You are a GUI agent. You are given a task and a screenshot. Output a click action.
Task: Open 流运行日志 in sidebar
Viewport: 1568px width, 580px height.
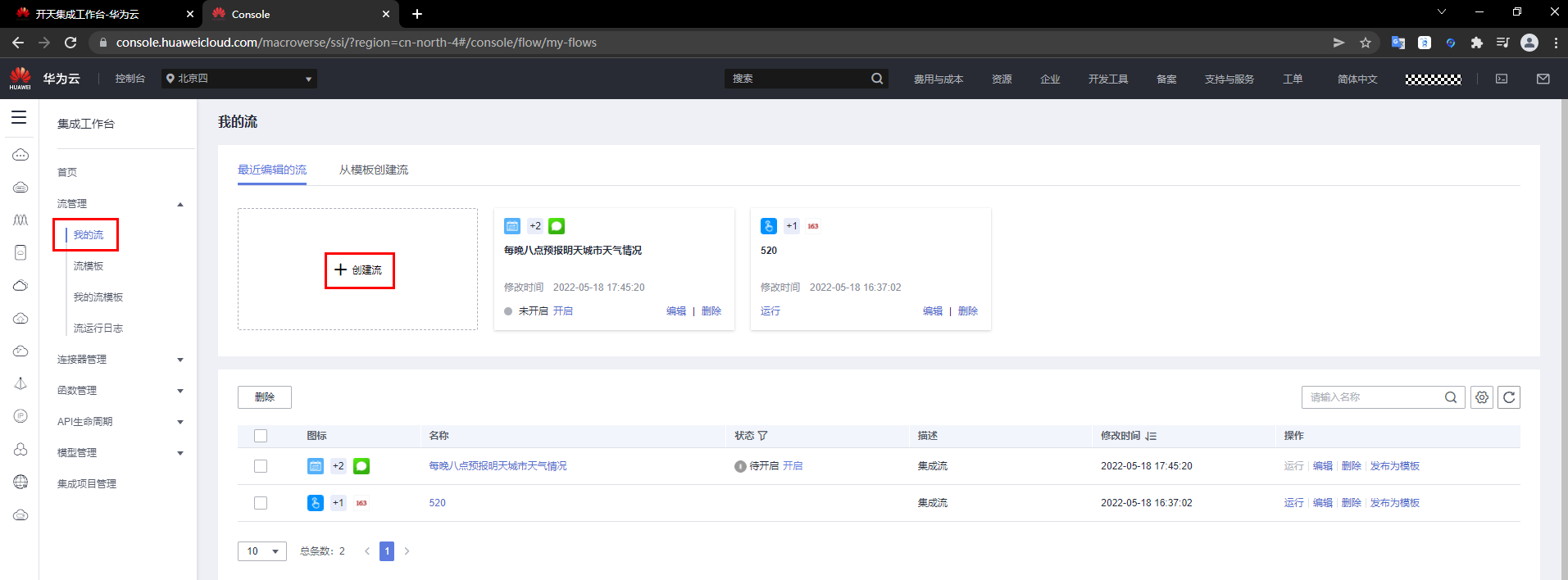pos(98,329)
